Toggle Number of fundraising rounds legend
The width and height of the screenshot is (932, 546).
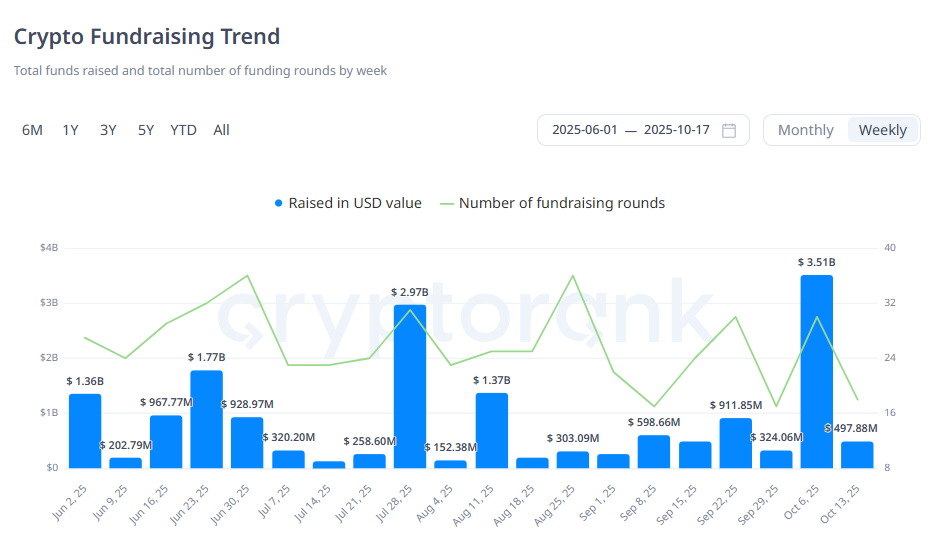[551, 203]
